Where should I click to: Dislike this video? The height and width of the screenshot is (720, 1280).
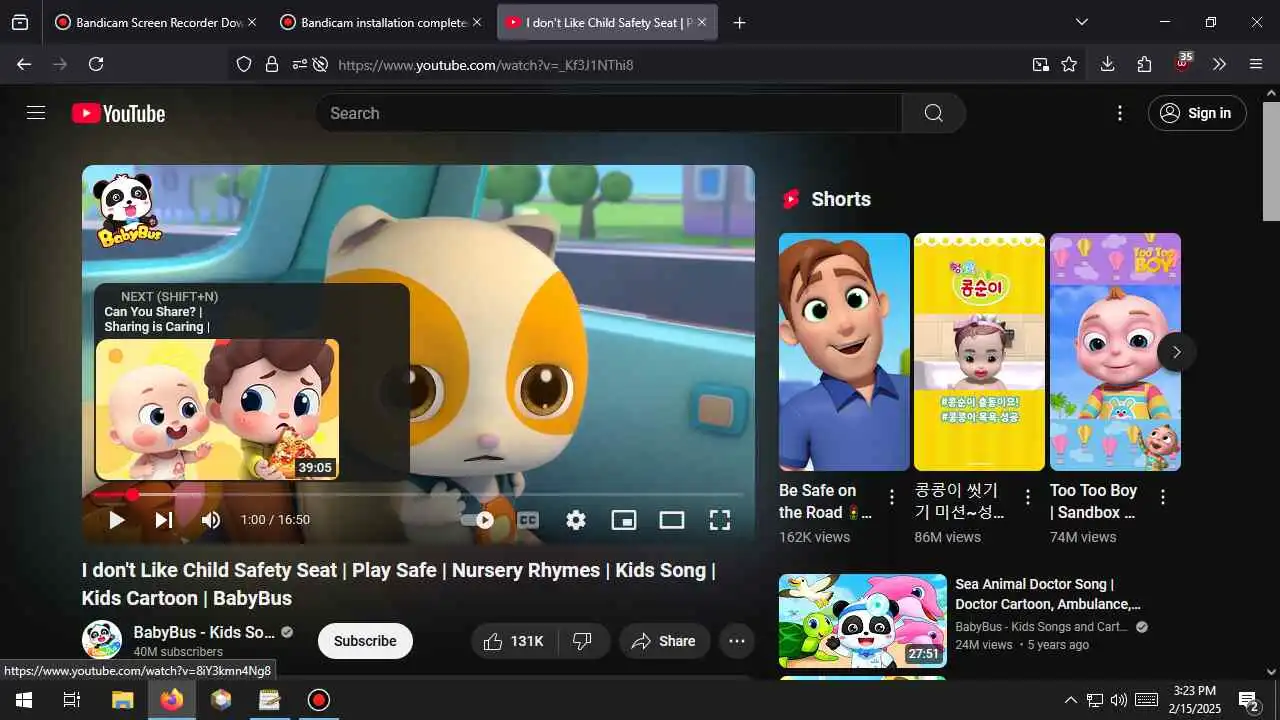(582, 641)
